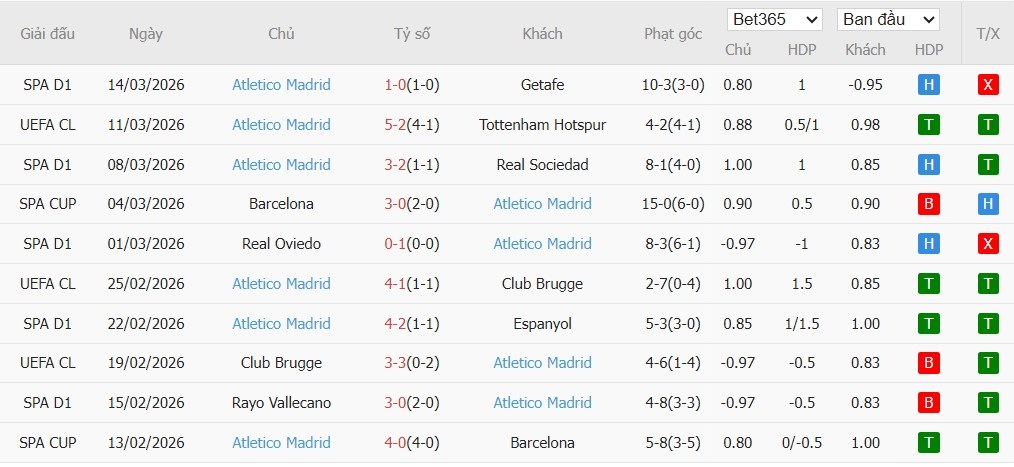Viewport: 1014px width, 467px height.
Task: Open the Bet365 bookmaker dropdown
Action: [775, 20]
